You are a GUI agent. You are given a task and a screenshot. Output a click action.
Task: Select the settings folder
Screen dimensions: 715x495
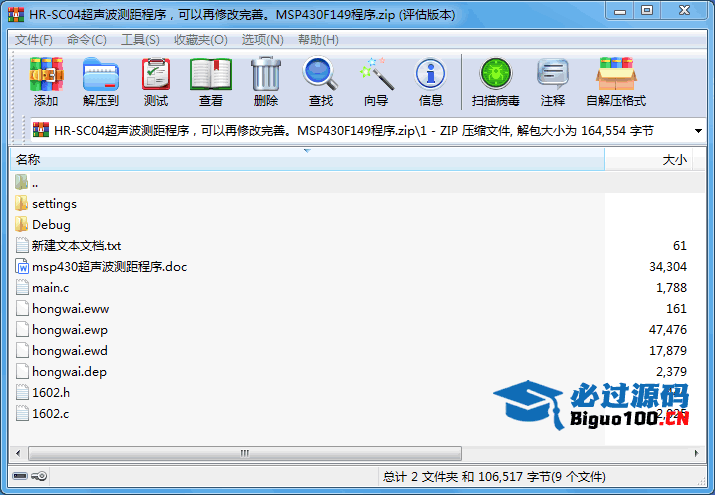click(x=54, y=204)
